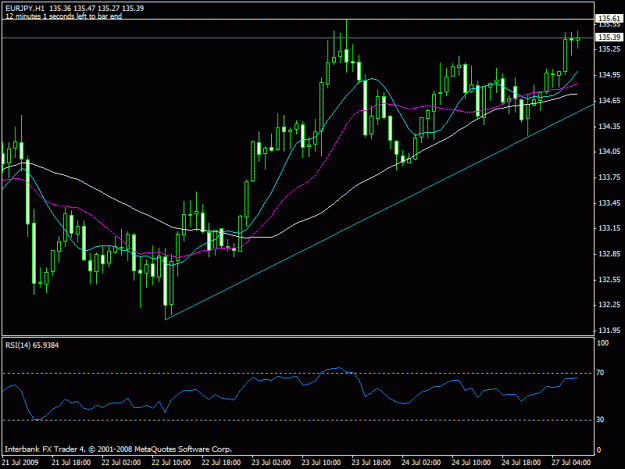Click the 133.45 price axis value
The height and width of the screenshot is (469, 625).
coord(609,203)
